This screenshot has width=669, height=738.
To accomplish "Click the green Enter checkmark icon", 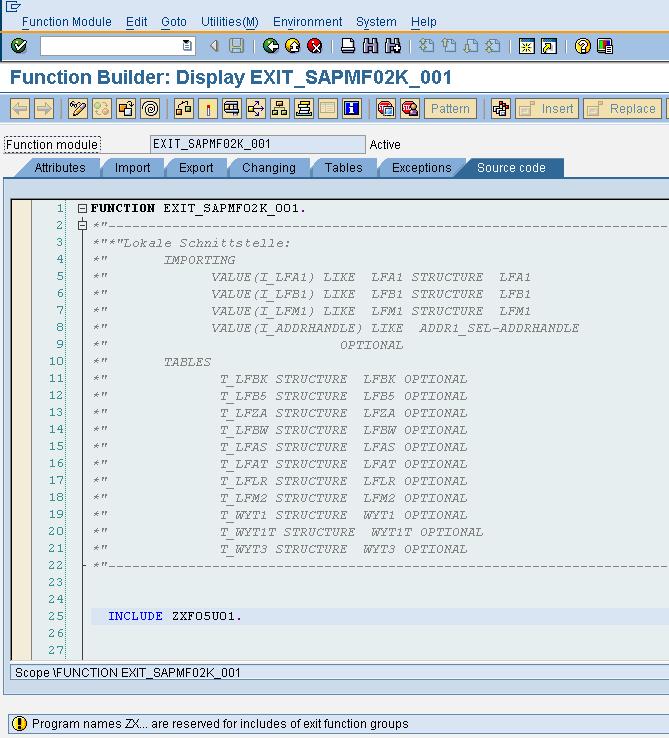I will [19, 46].
